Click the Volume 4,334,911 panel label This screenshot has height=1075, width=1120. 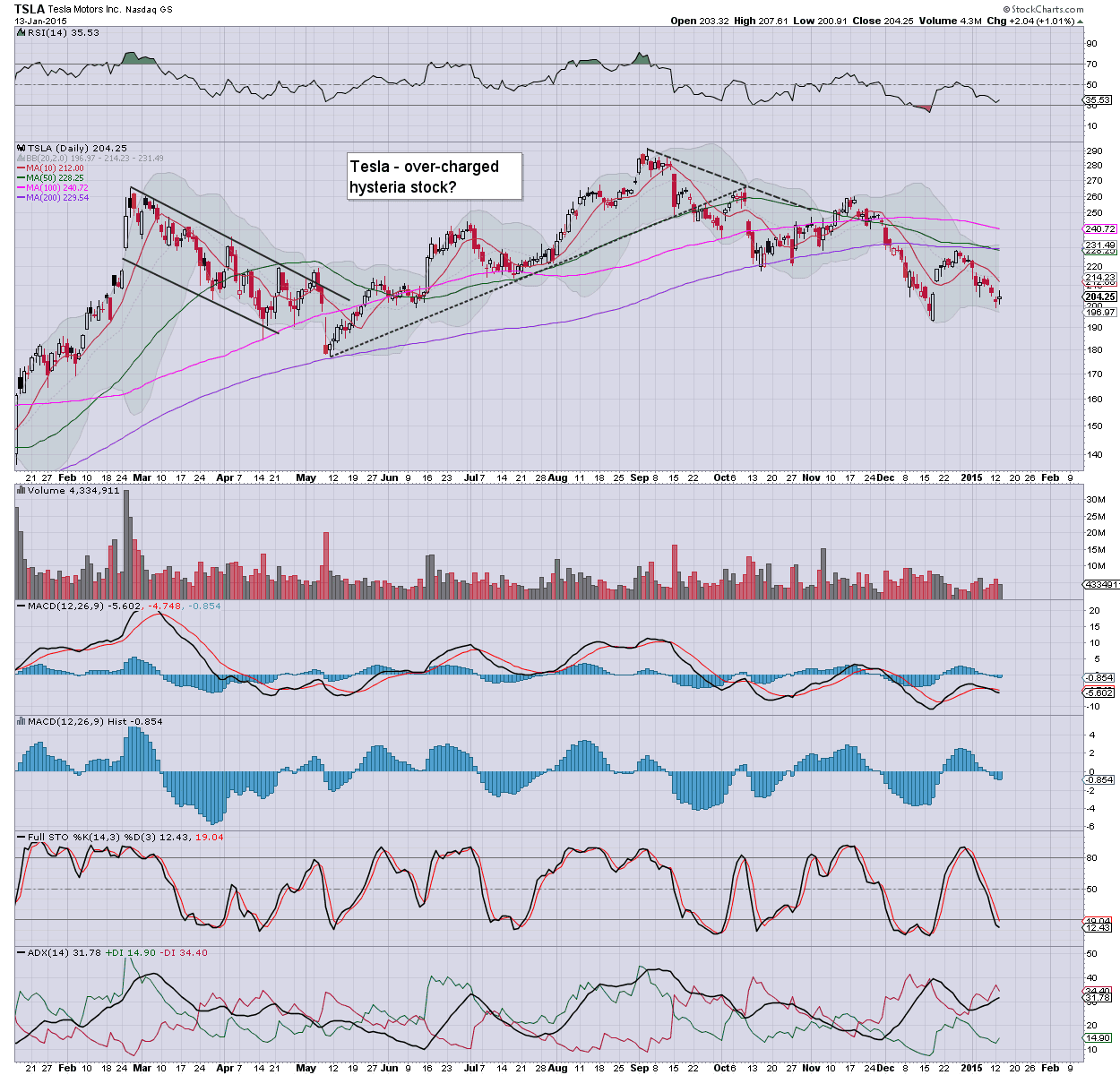68,490
